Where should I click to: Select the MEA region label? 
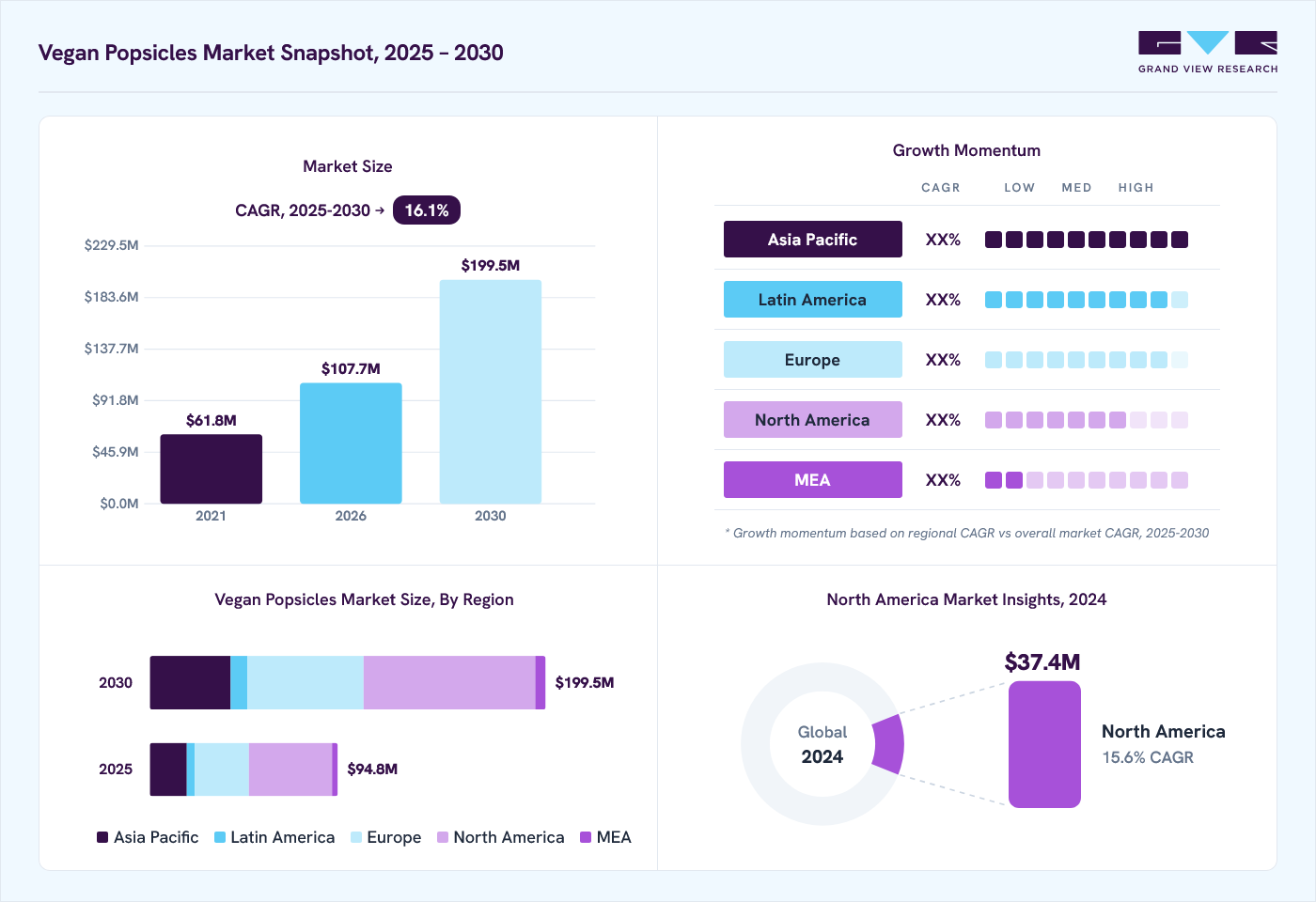tap(813, 480)
